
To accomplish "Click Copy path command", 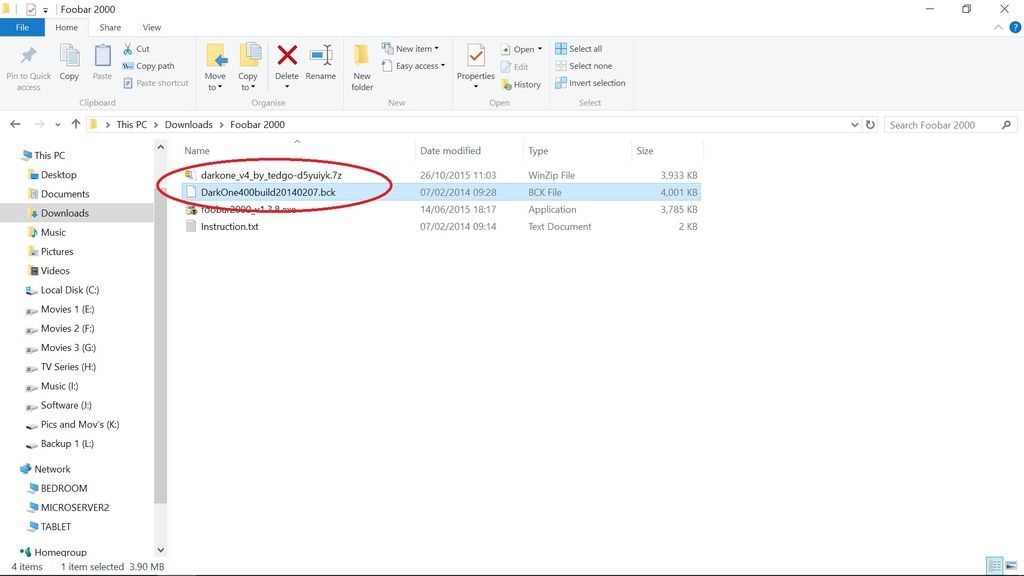I will click(148, 66).
